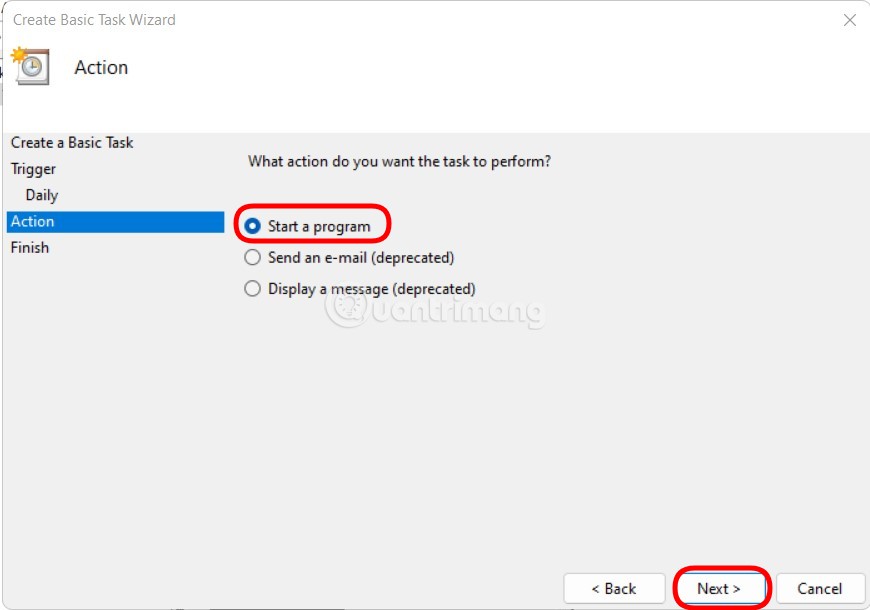Click the 'What action do you want' question text
The image size is (870, 610).
pos(399,161)
